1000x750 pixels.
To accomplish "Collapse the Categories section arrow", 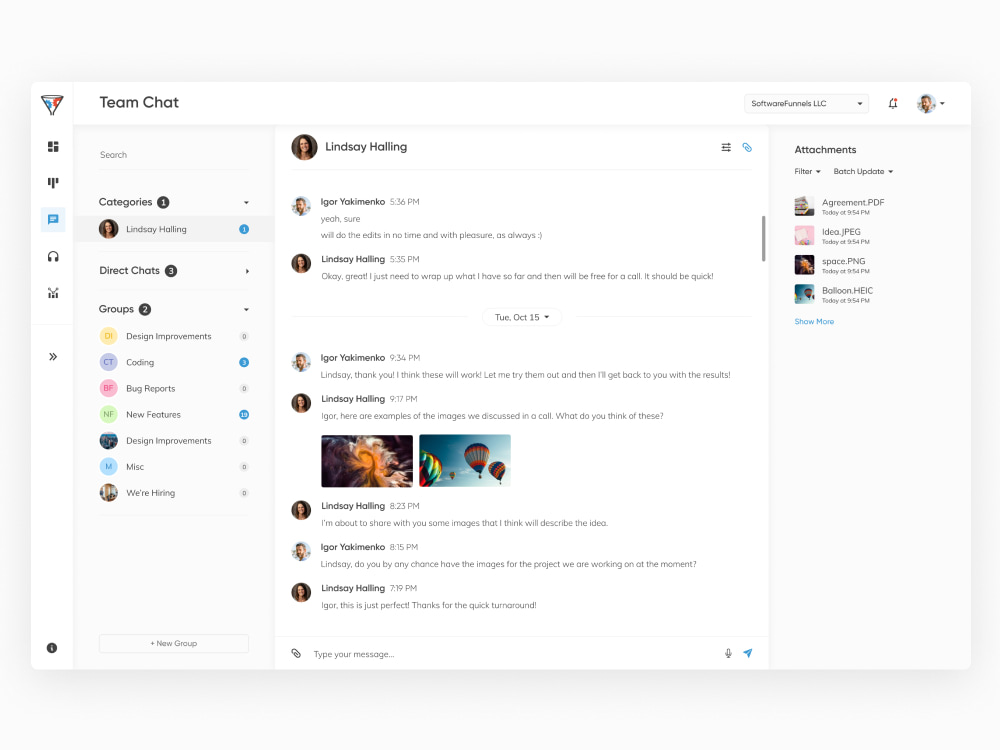I will [246, 203].
